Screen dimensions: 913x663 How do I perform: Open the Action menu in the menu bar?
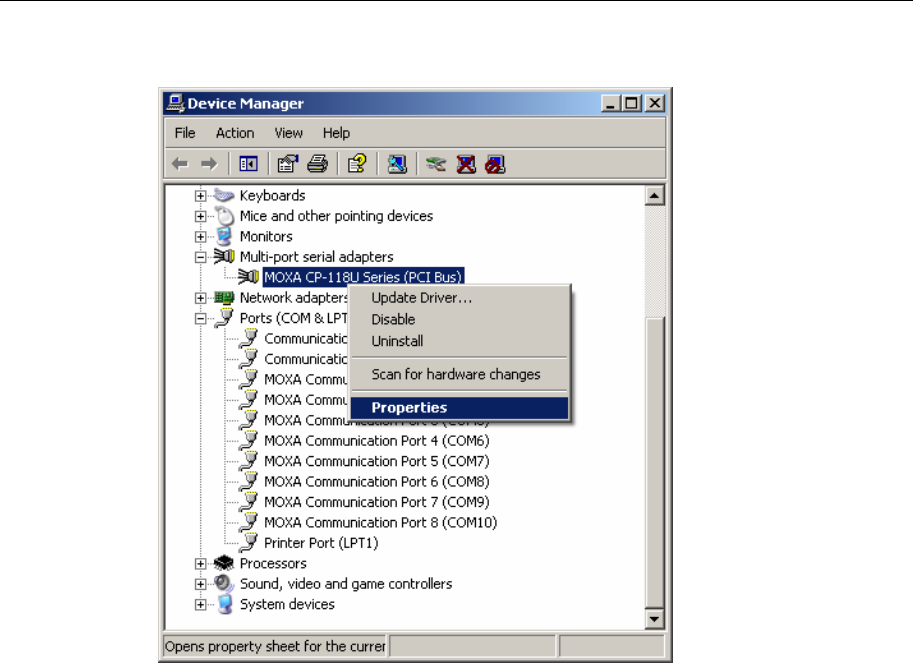point(235,133)
